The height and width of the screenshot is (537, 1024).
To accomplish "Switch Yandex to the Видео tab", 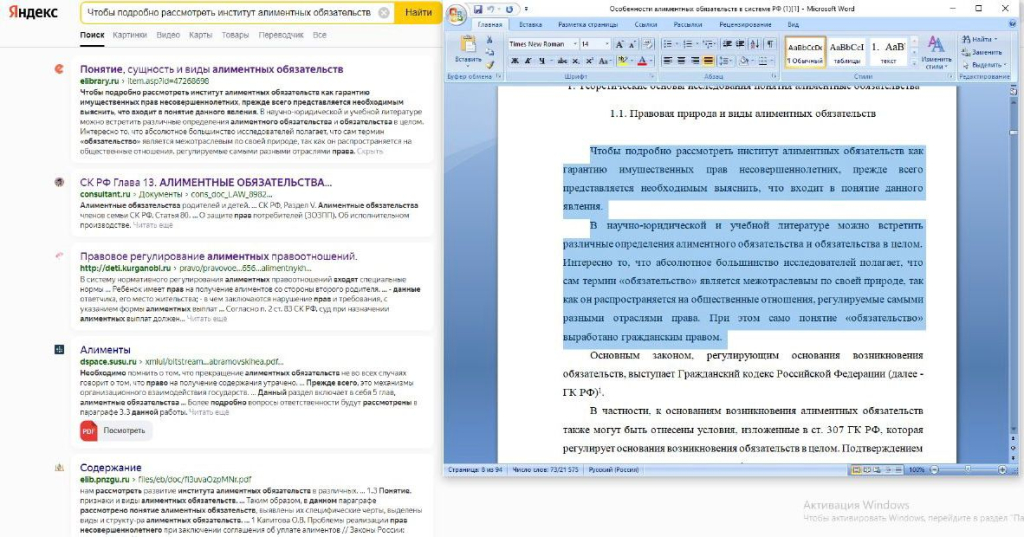I will pos(168,35).
